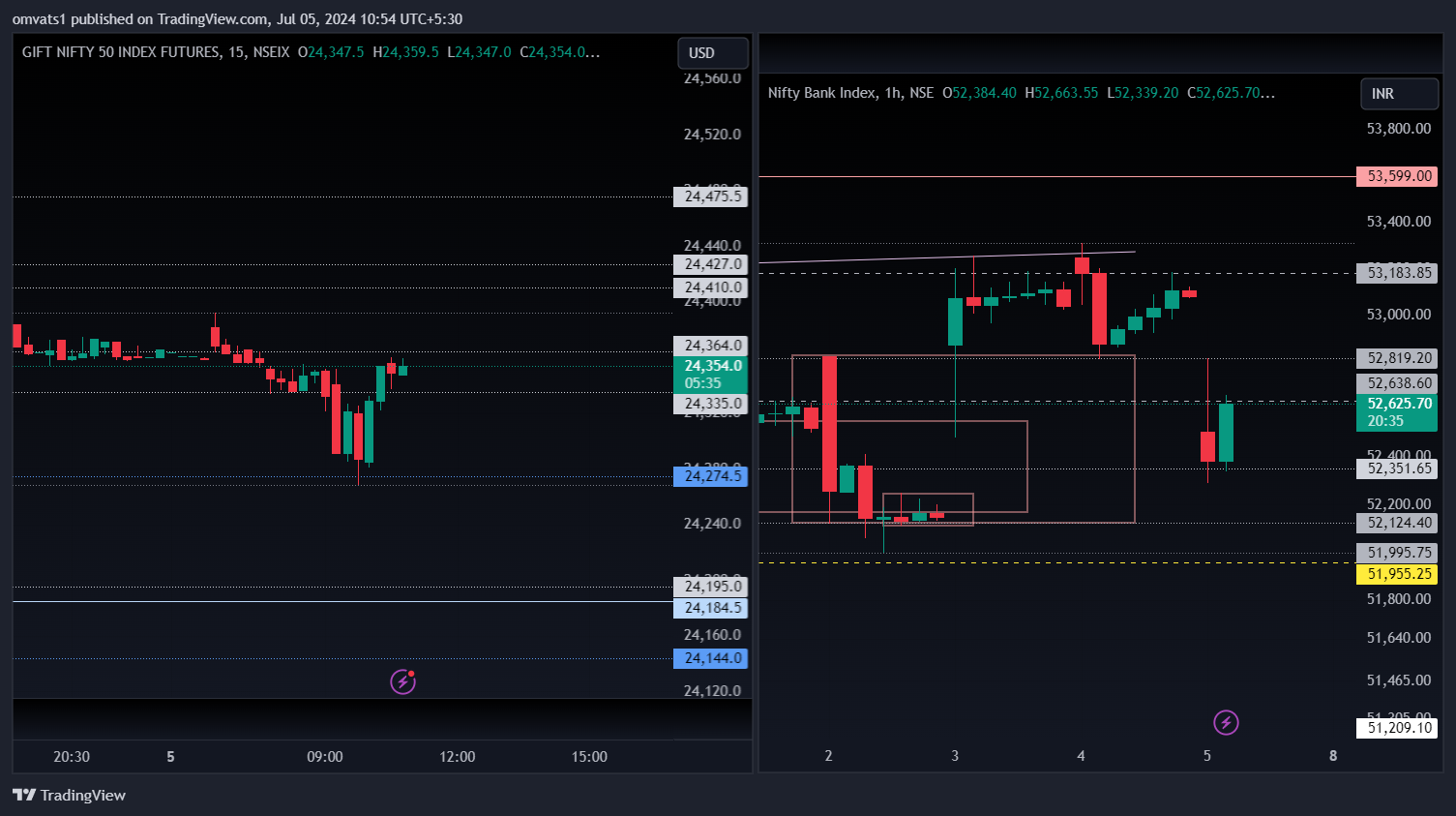Viewport: 1456px width, 816px height.
Task: Click the 24,520.0 axis price on GIFT chart
Action: tap(712, 135)
